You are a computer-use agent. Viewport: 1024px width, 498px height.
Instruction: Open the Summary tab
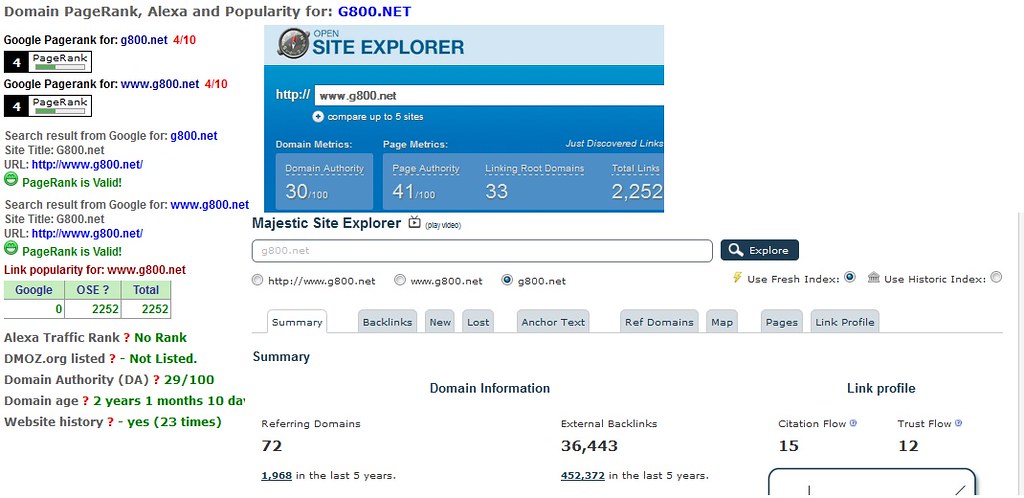[x=297, y=322]
